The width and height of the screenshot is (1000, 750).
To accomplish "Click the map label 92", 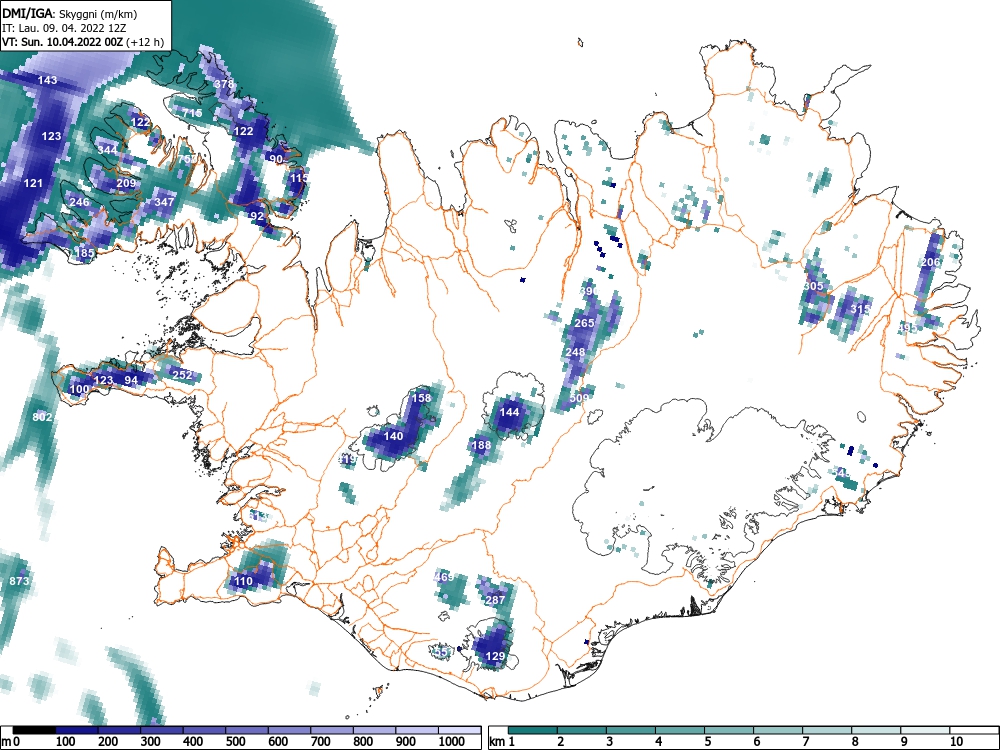I will pos(256,216).
